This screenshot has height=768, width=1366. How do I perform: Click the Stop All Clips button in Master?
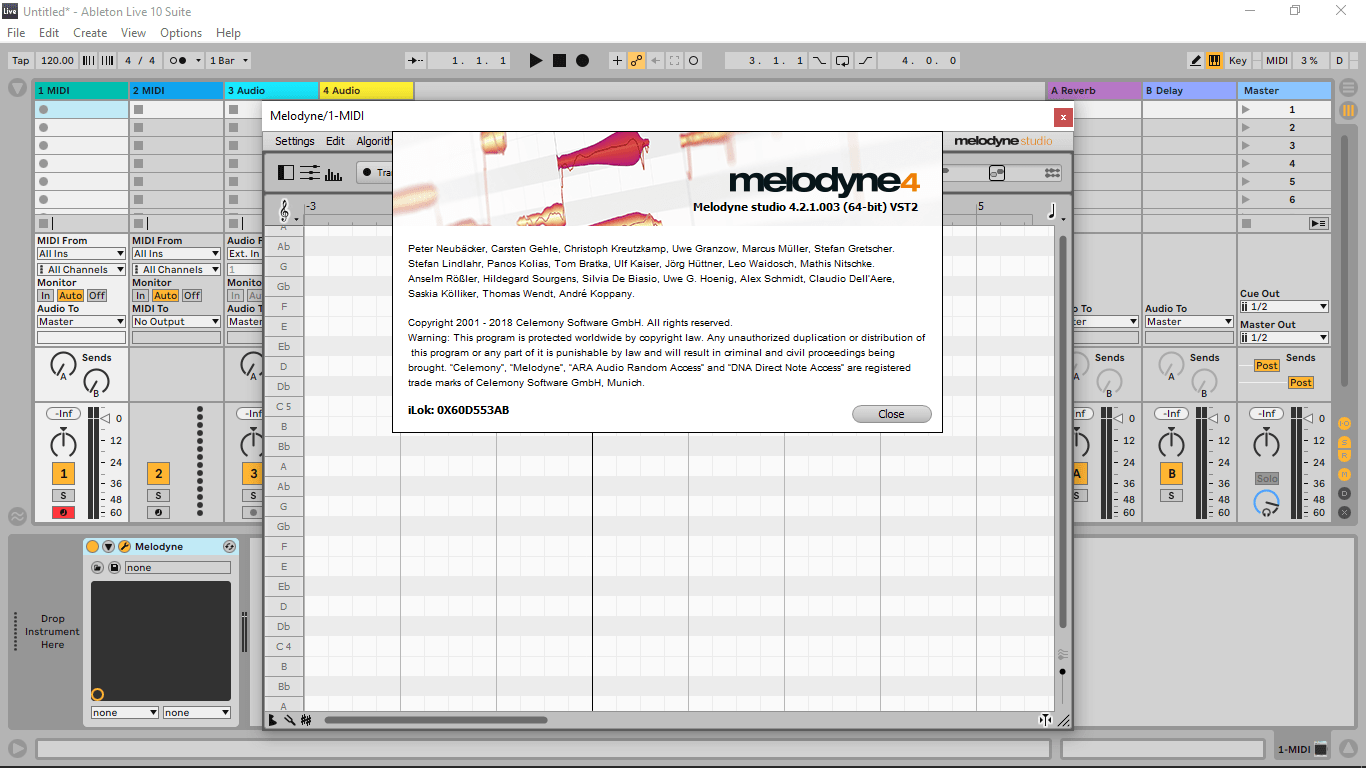1246,224
